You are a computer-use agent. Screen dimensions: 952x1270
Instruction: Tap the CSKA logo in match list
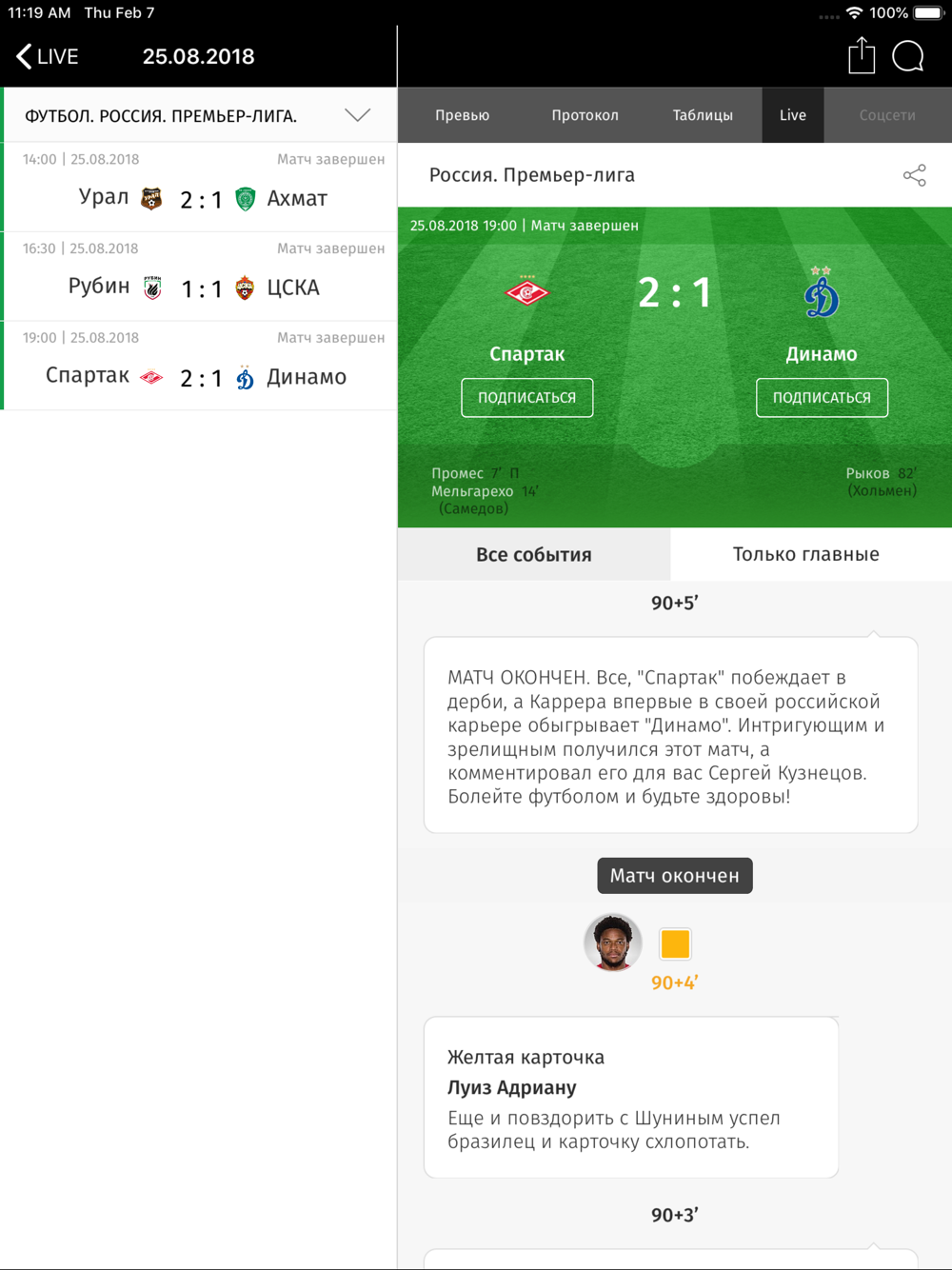(245, 288)
